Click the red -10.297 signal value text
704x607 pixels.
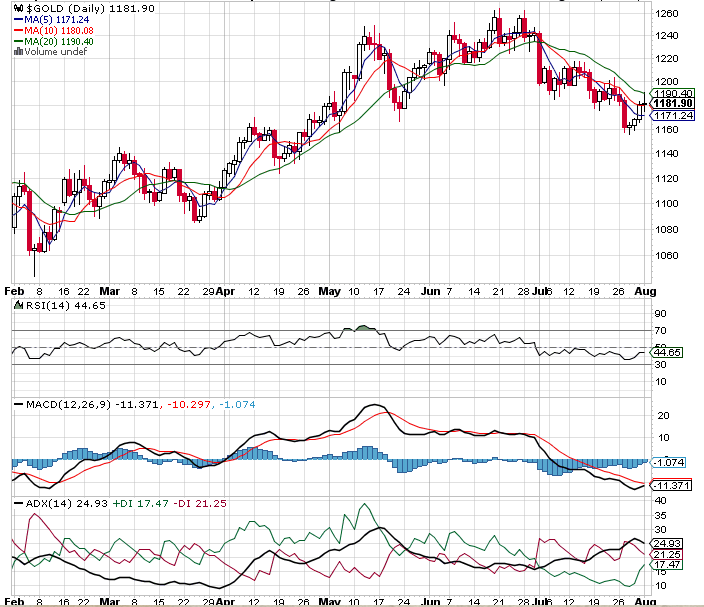(x=189, y=405)
